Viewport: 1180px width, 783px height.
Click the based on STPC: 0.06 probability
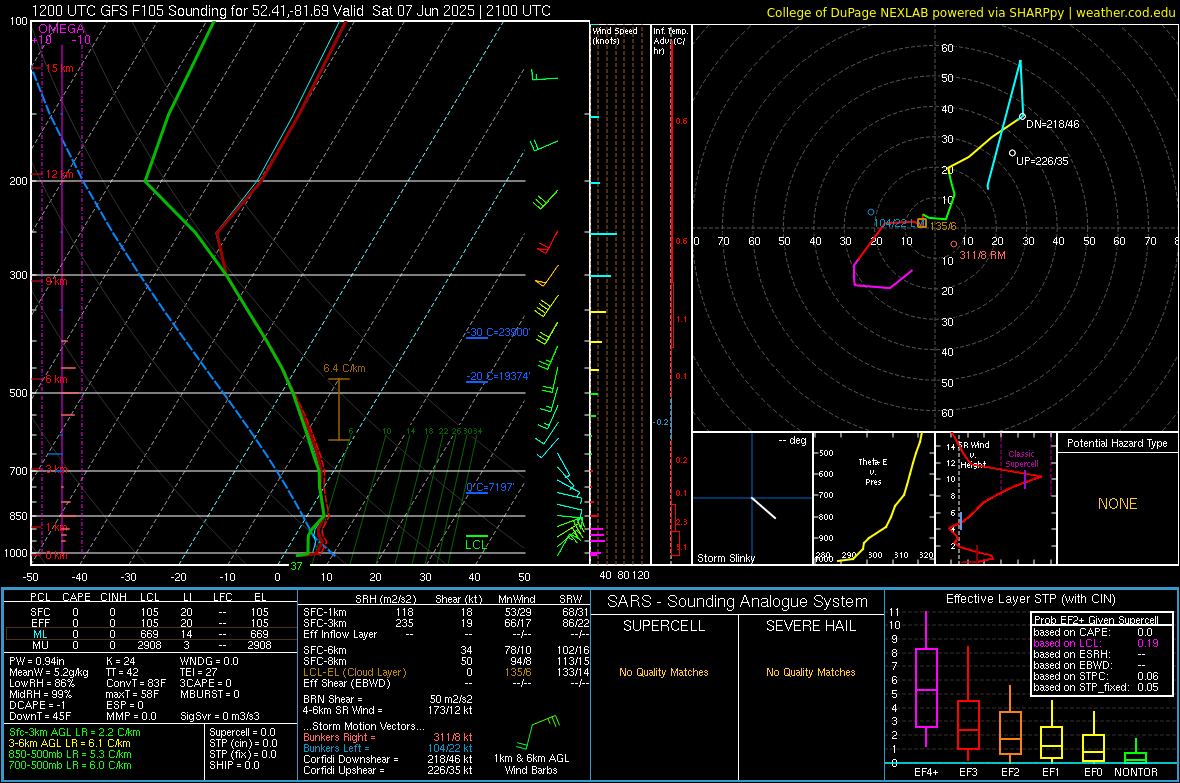tap(1096, 676)
